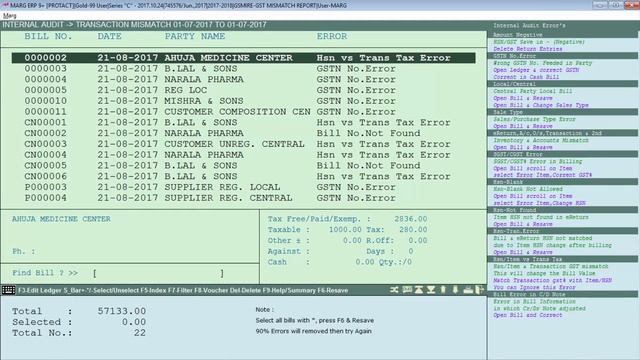Click the shuffle arrows icon in toolbar
The width and height of the screenshot is (640, 360).
[x=394, y=290]
